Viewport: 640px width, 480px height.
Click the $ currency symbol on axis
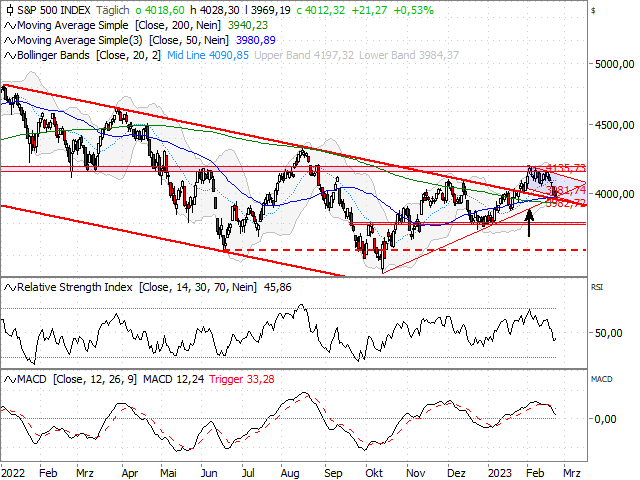tap(593, 11)
